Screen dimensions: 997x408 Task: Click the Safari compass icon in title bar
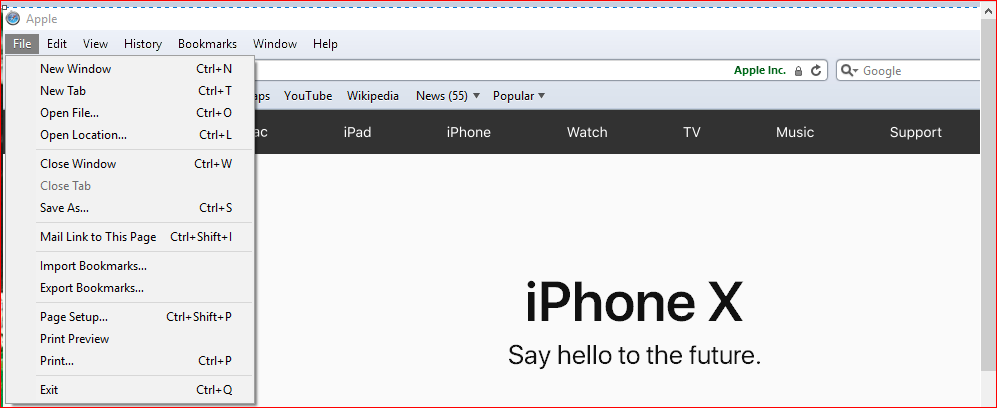[x=13, y=18]
